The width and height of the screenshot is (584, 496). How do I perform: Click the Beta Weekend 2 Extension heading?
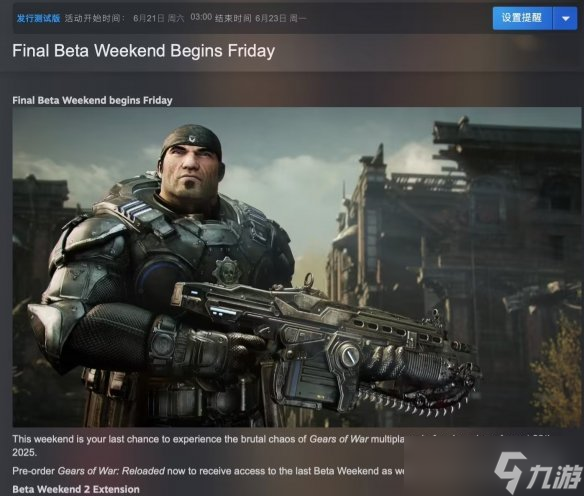click(76, 489)
